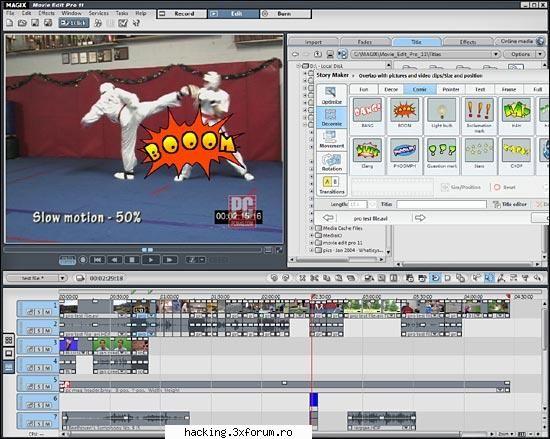Open the 1-Click wizard button
Screen dimensions: 550x439
click(74, 23)
